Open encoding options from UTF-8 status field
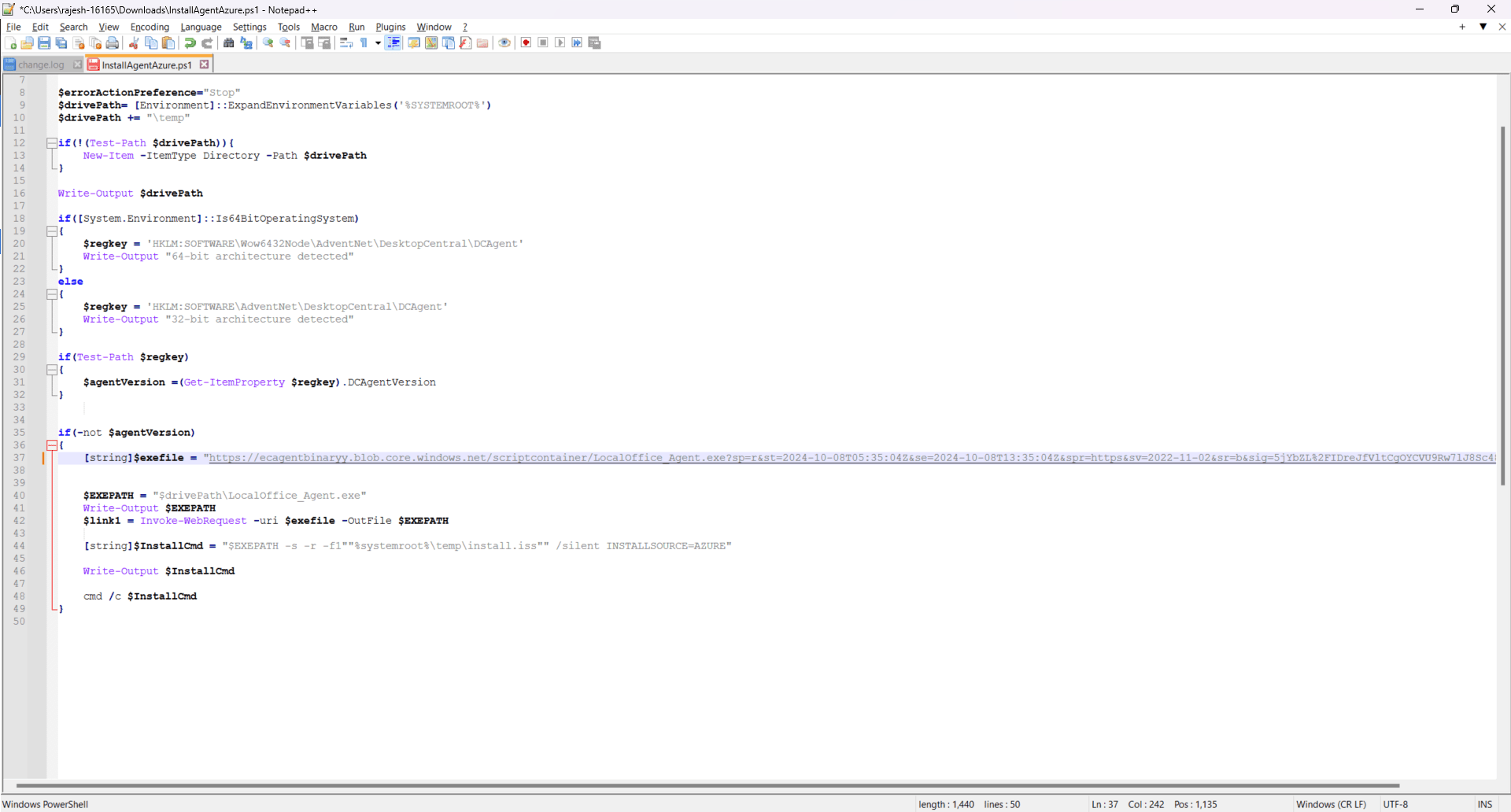Screen dimensions: 1511x812 tap(1396, 804)
